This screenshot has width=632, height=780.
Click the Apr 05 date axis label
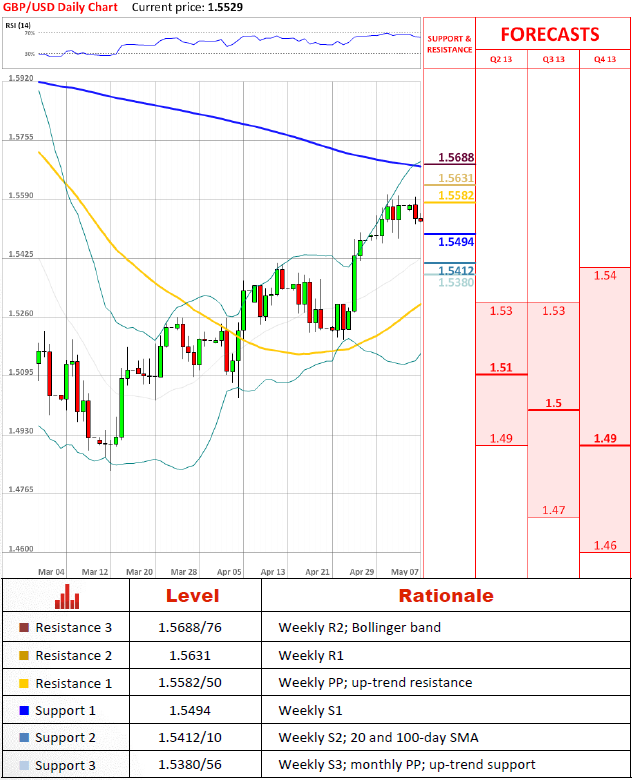229,572
